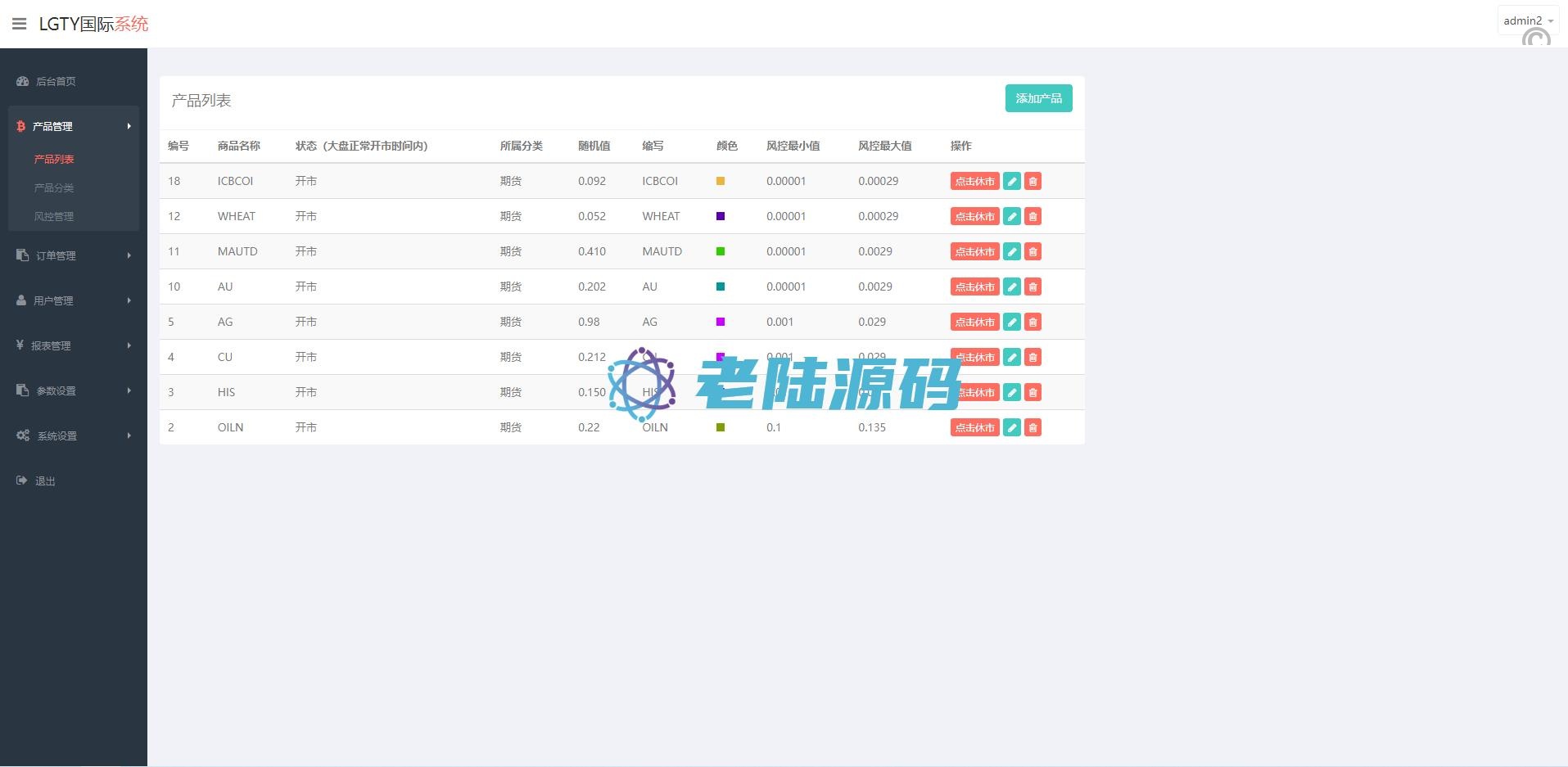Go to 后台首页 in the sidebar

(x=56, y=81)
